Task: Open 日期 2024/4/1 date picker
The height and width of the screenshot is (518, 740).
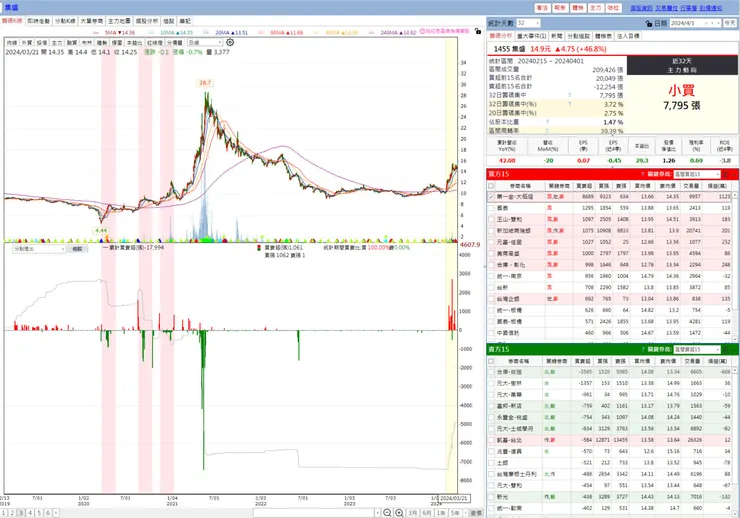Action: [x=695, y=23]
